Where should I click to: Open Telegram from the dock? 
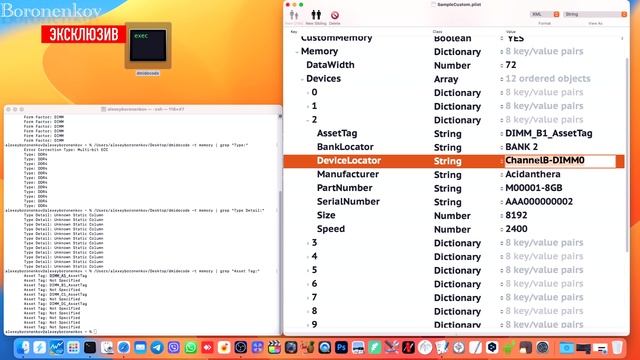click(157, 348)
